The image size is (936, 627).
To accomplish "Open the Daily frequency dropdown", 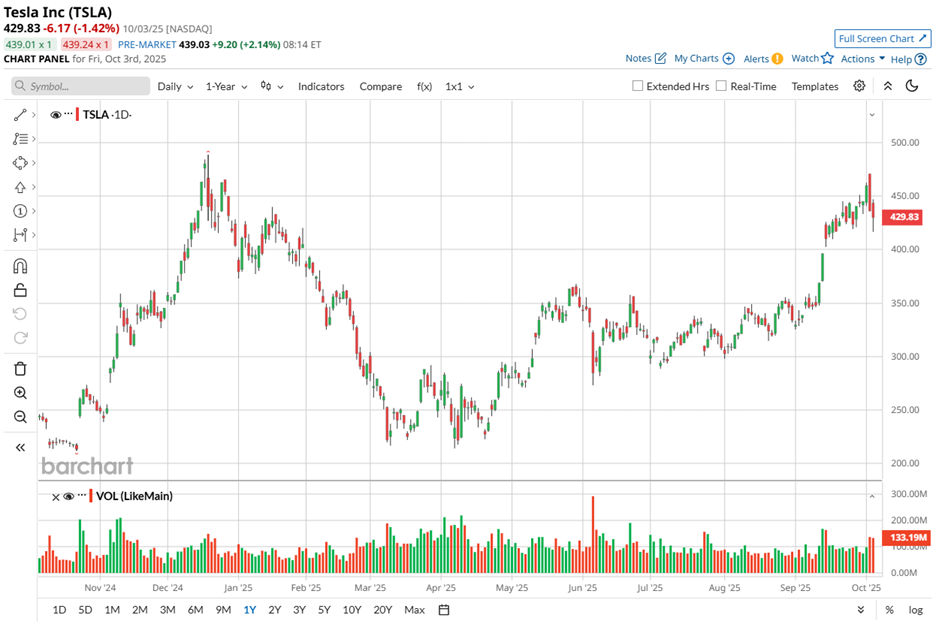I will tap(175, 86).
